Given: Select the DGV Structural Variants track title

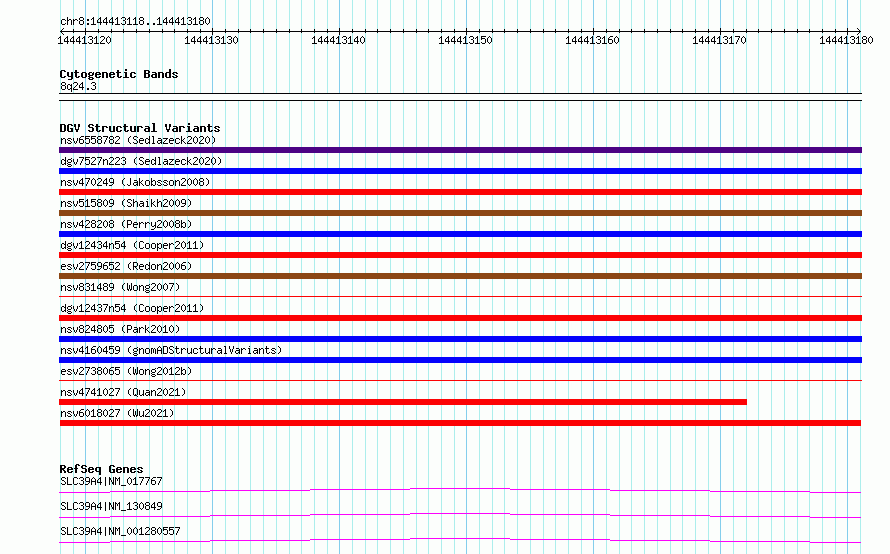Looking at the screenshot, I should point(140,128).
